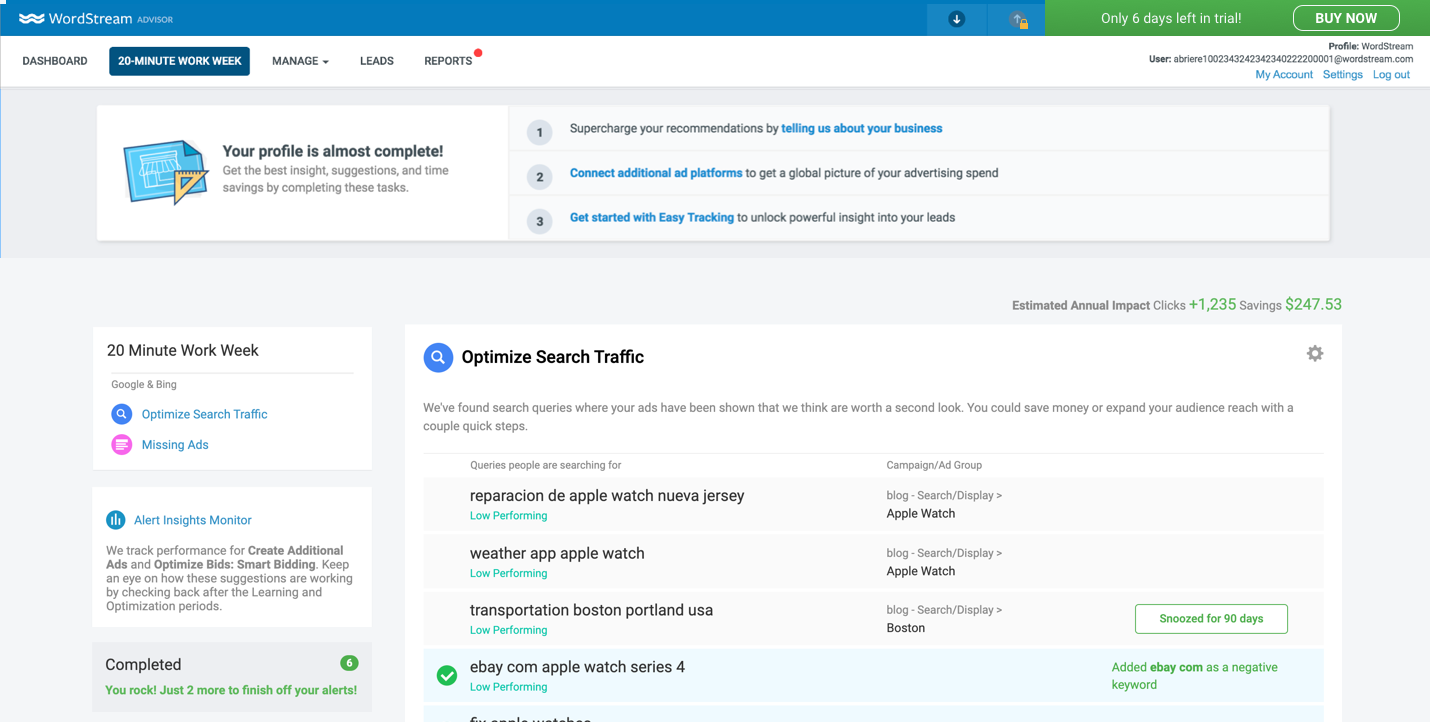This screenshot has width=1430, height=722.
Task: Click sidebar magnifier icon for Optimize Search Traffic
Action: (121, 414)
